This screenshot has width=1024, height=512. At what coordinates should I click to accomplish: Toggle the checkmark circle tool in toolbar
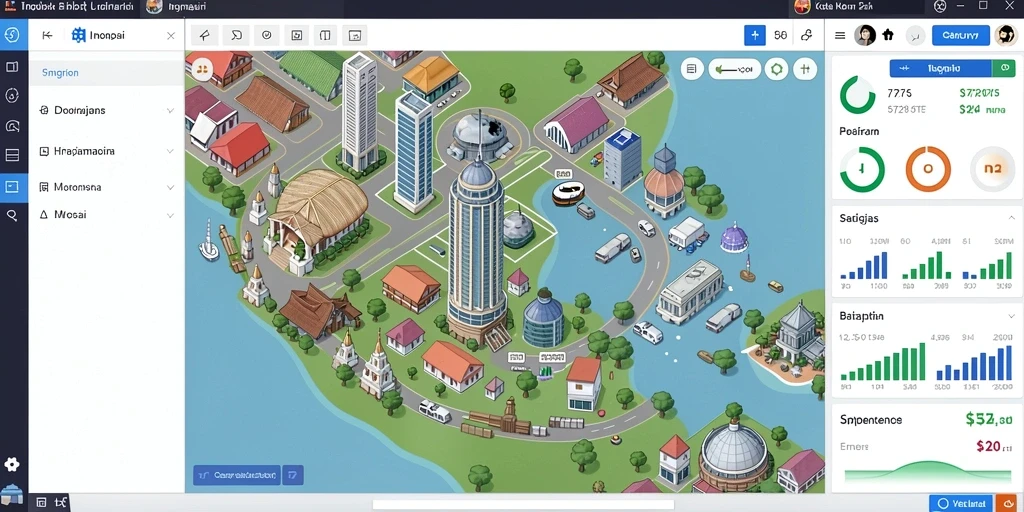[266, 35]
